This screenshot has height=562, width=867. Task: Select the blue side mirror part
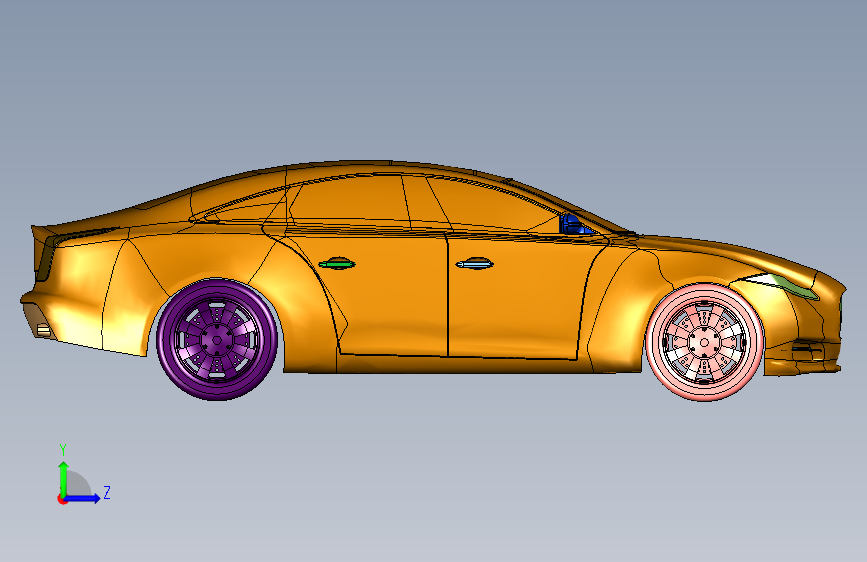(574, 225)
